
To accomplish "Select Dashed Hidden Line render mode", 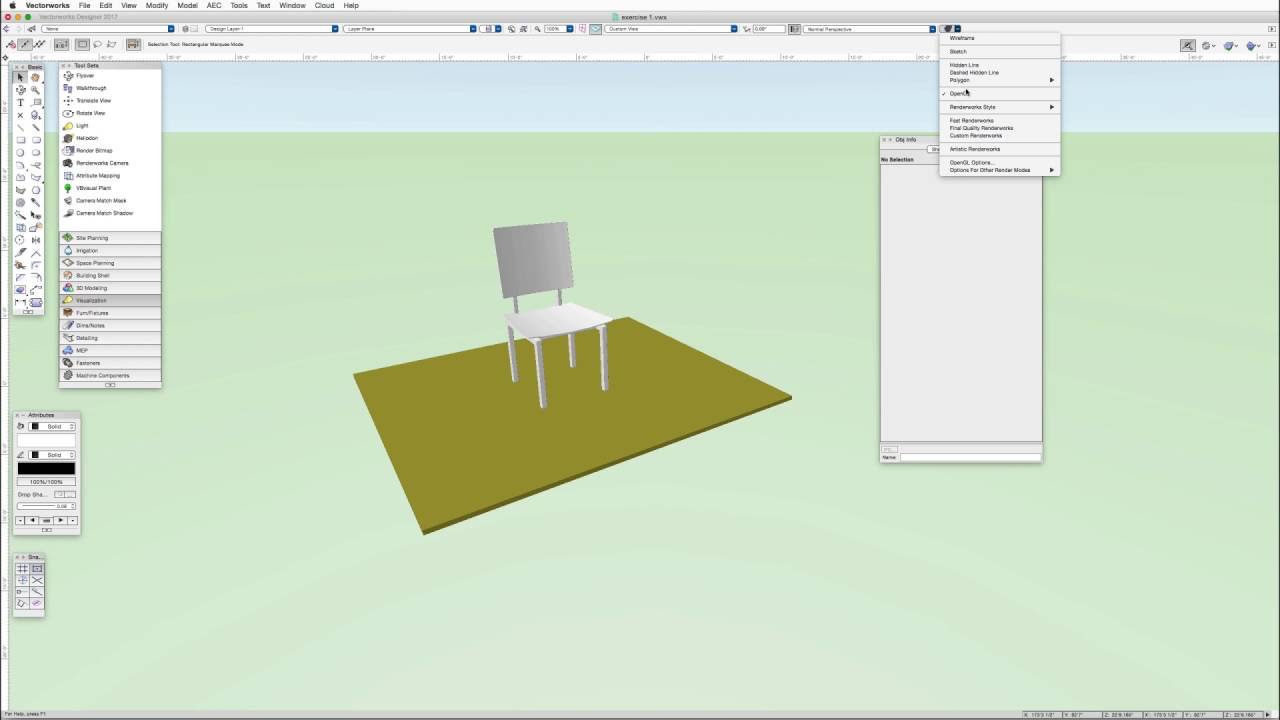I will point(999,72).
